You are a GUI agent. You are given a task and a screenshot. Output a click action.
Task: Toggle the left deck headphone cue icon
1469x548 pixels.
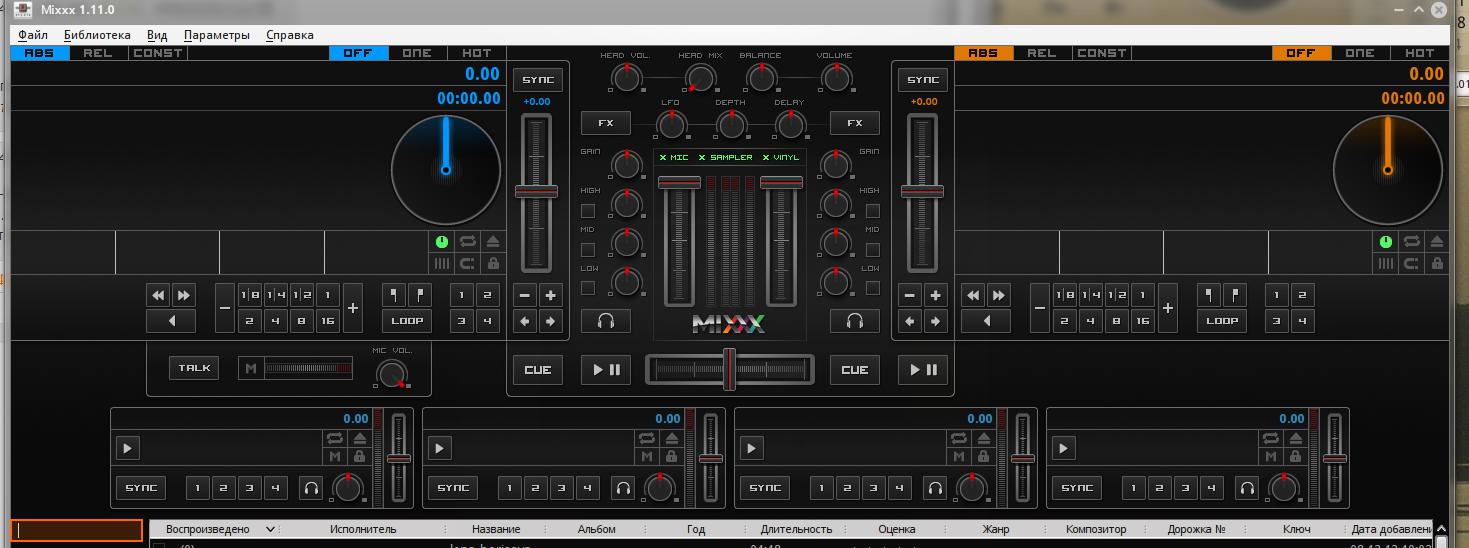(x=606, y=321)
